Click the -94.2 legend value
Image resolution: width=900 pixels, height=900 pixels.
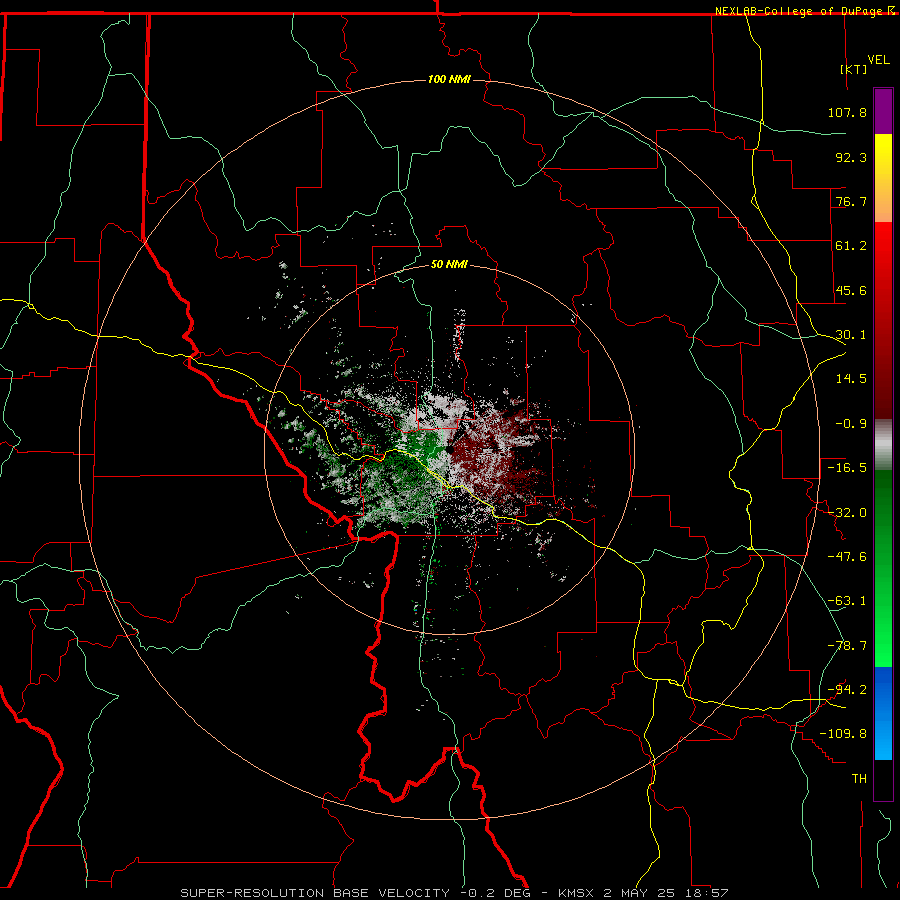847,690
